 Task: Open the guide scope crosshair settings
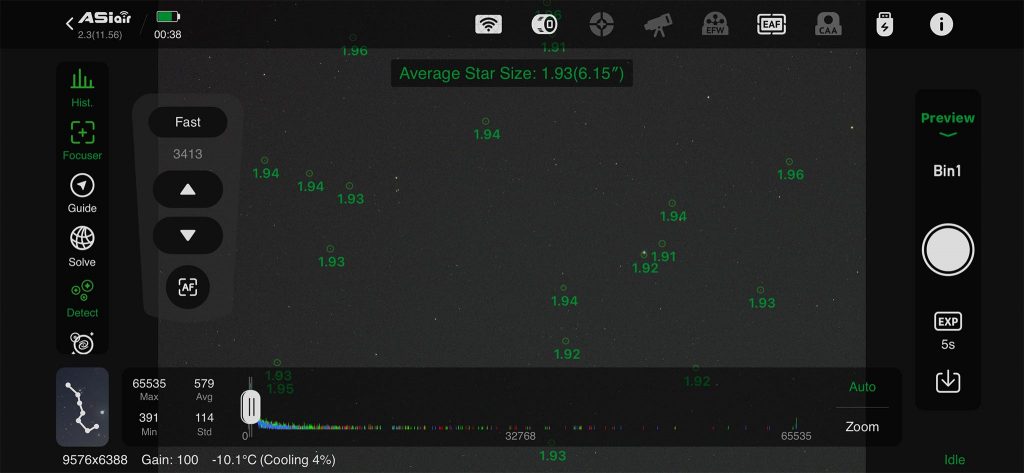click(x=600, y=25)
